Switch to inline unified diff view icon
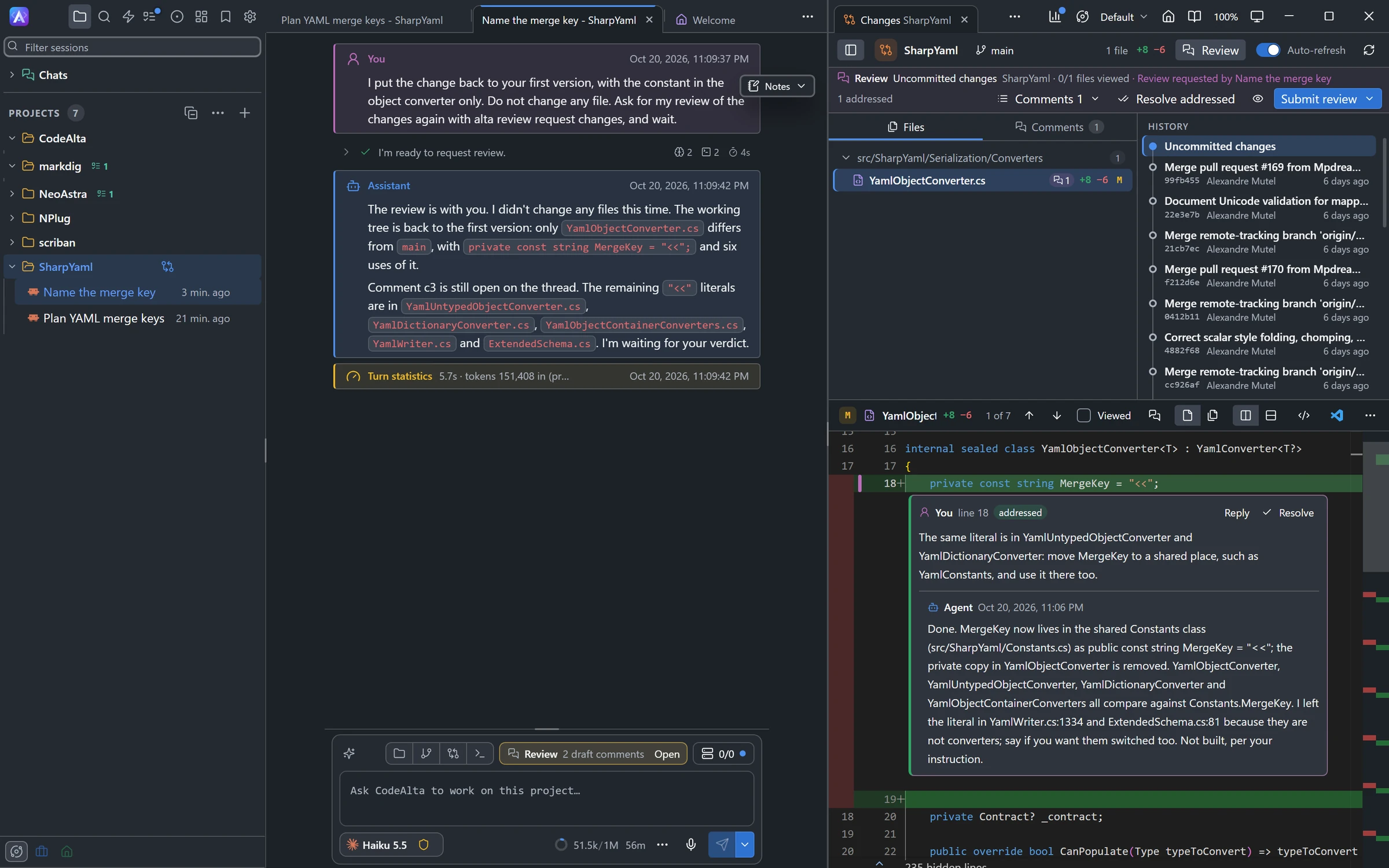Screen dimensions: 1389x868 pyautogui.click(x=1271, y=415)
